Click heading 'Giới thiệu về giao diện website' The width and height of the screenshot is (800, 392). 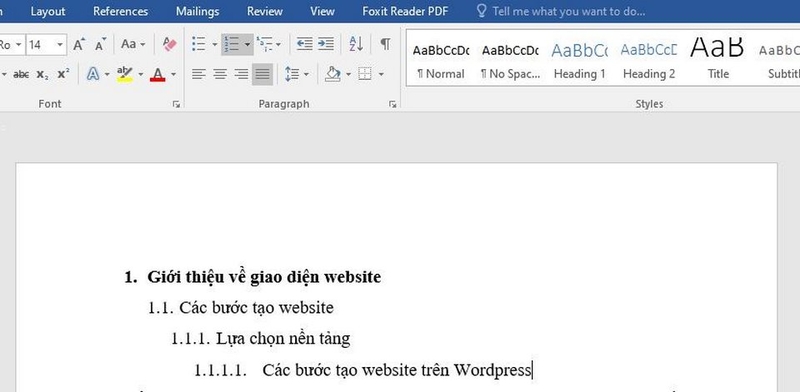click(264, 277)
